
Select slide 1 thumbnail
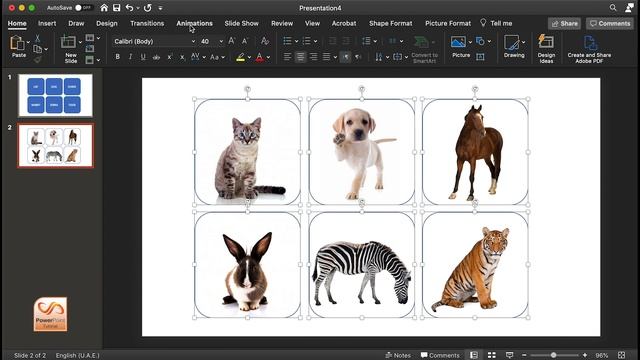pyautogui.click(x=56, y=96)
